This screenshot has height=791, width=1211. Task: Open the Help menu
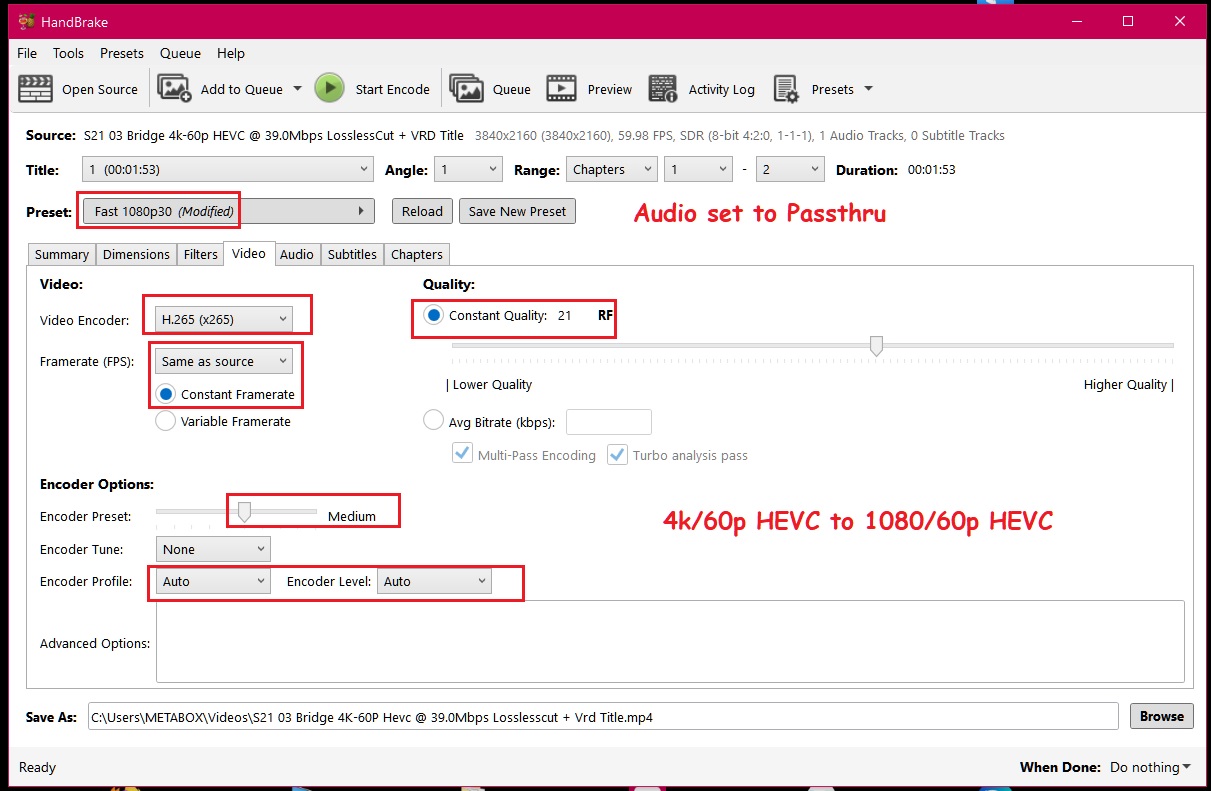point(231,53)
